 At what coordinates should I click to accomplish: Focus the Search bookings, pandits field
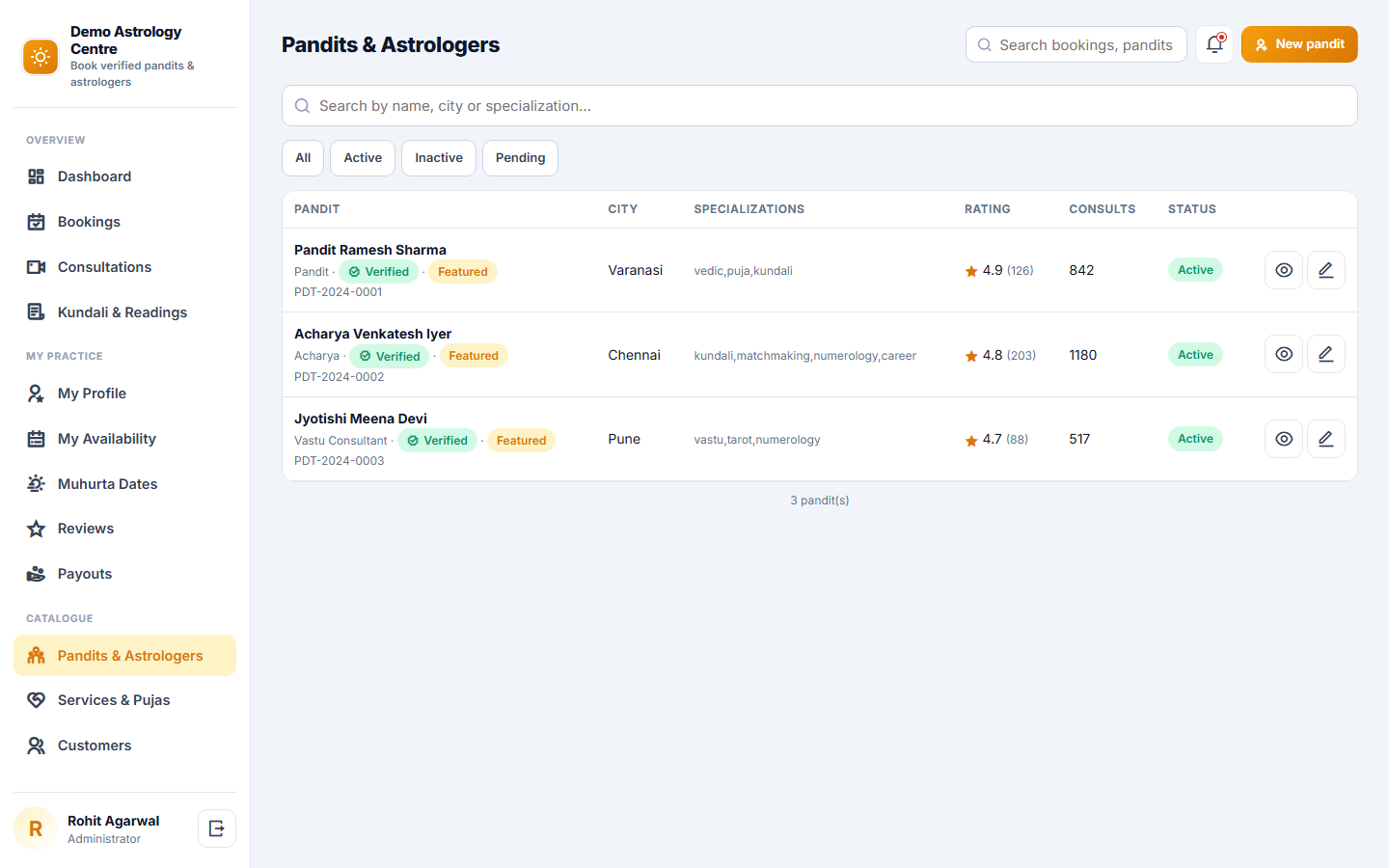(1076, 44)
